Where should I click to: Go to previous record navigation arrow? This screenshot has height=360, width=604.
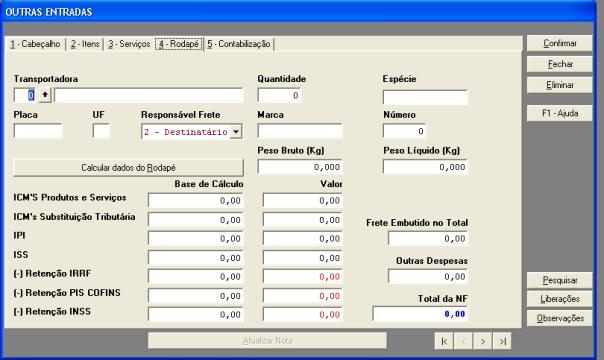tap(463, 341)
